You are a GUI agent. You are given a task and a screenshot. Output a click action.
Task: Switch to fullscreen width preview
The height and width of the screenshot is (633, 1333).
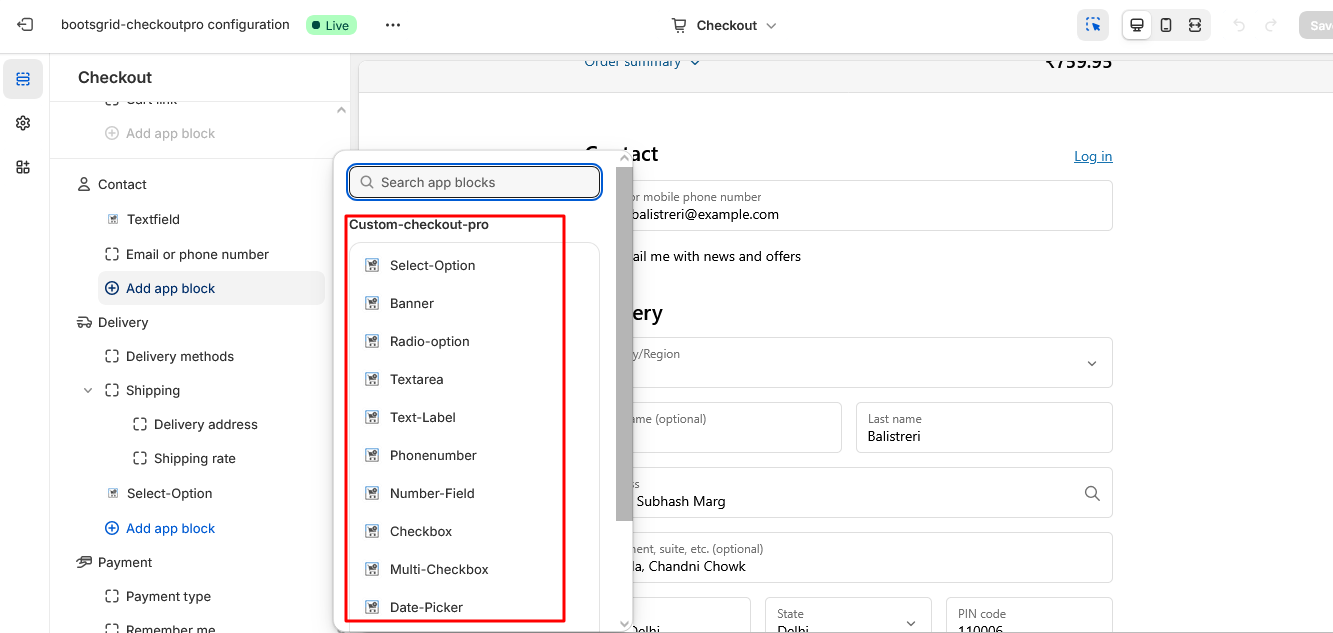coord(1195,25)
